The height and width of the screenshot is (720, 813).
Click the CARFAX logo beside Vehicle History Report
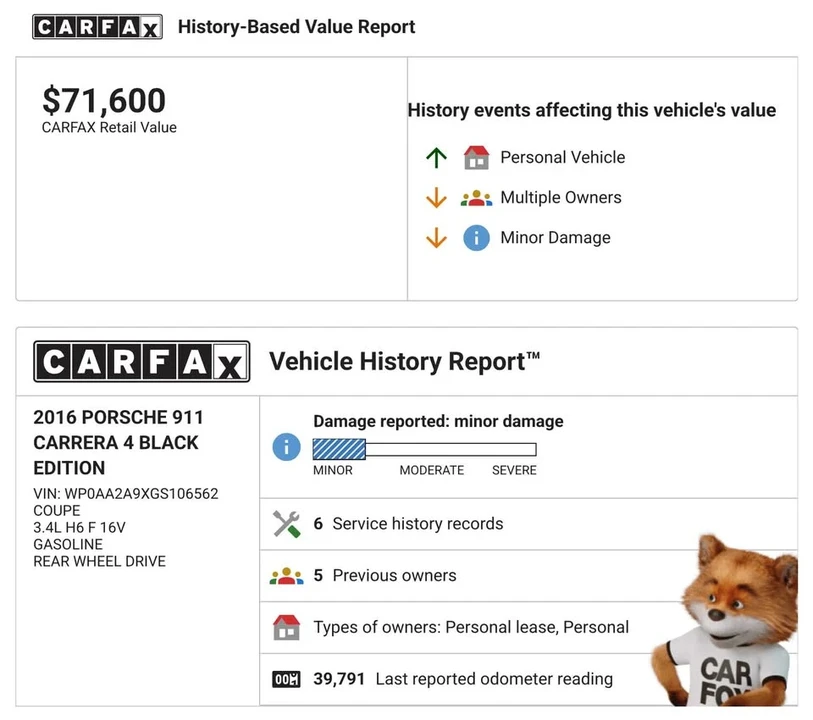coord(142,361)
